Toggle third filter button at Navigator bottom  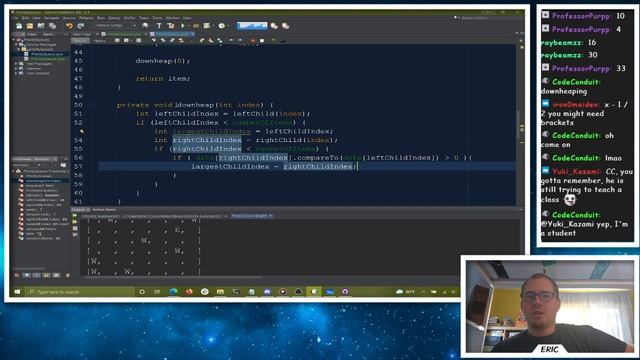point(36,276)
